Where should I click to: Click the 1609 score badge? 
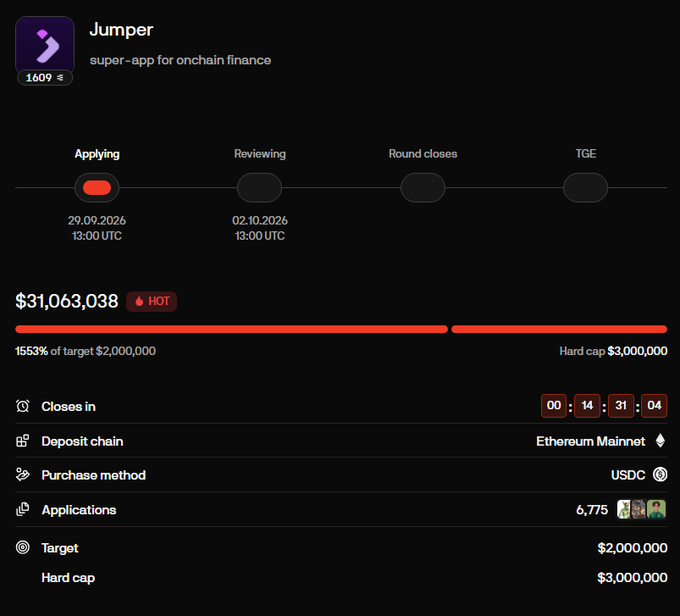click(x=45, y=78)
